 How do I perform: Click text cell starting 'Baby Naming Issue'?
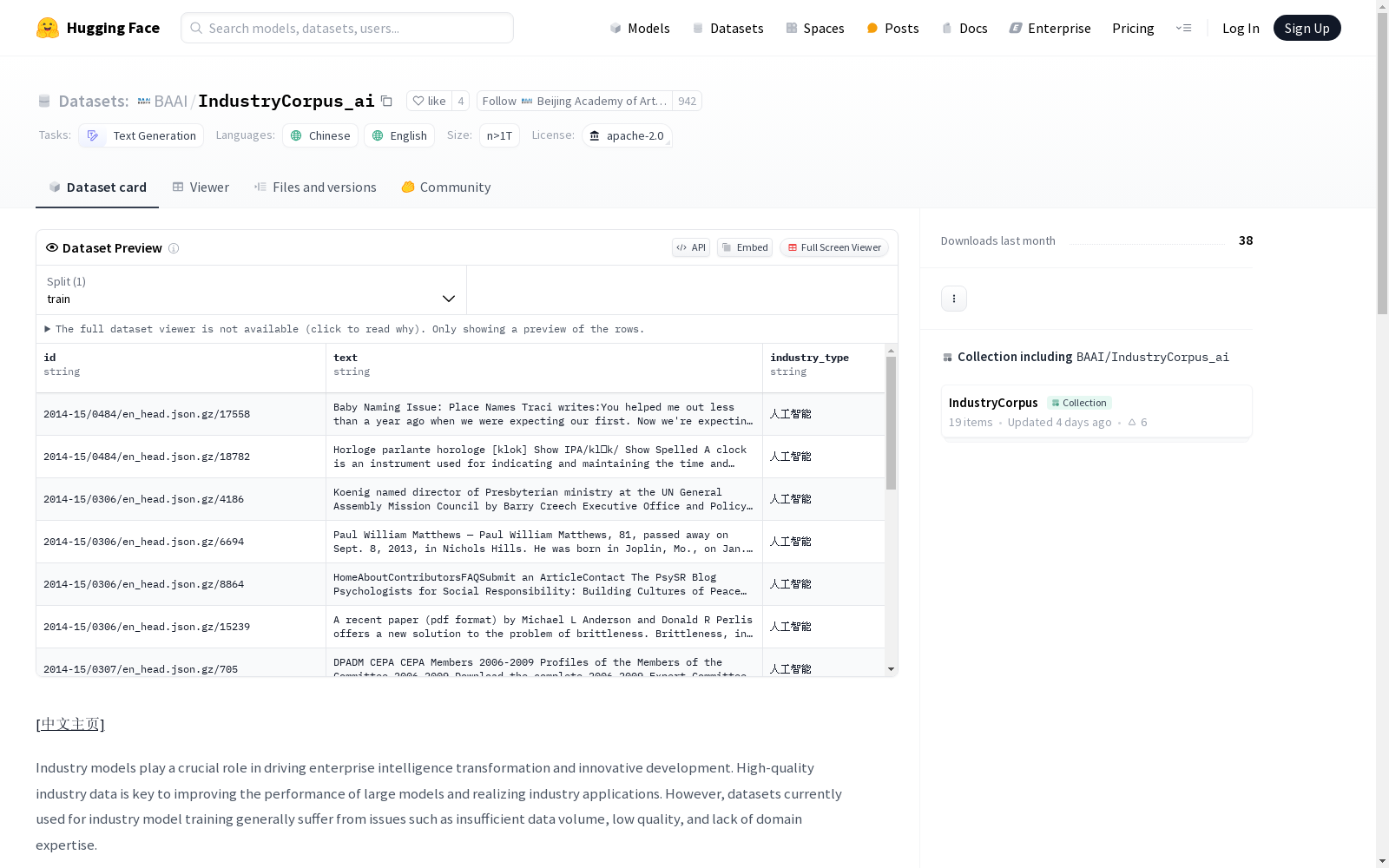(544, 414)
